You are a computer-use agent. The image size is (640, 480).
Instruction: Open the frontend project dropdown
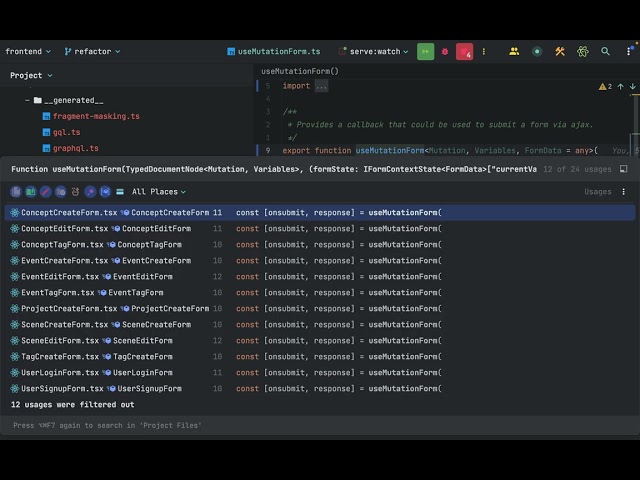(x=28, y=51)
